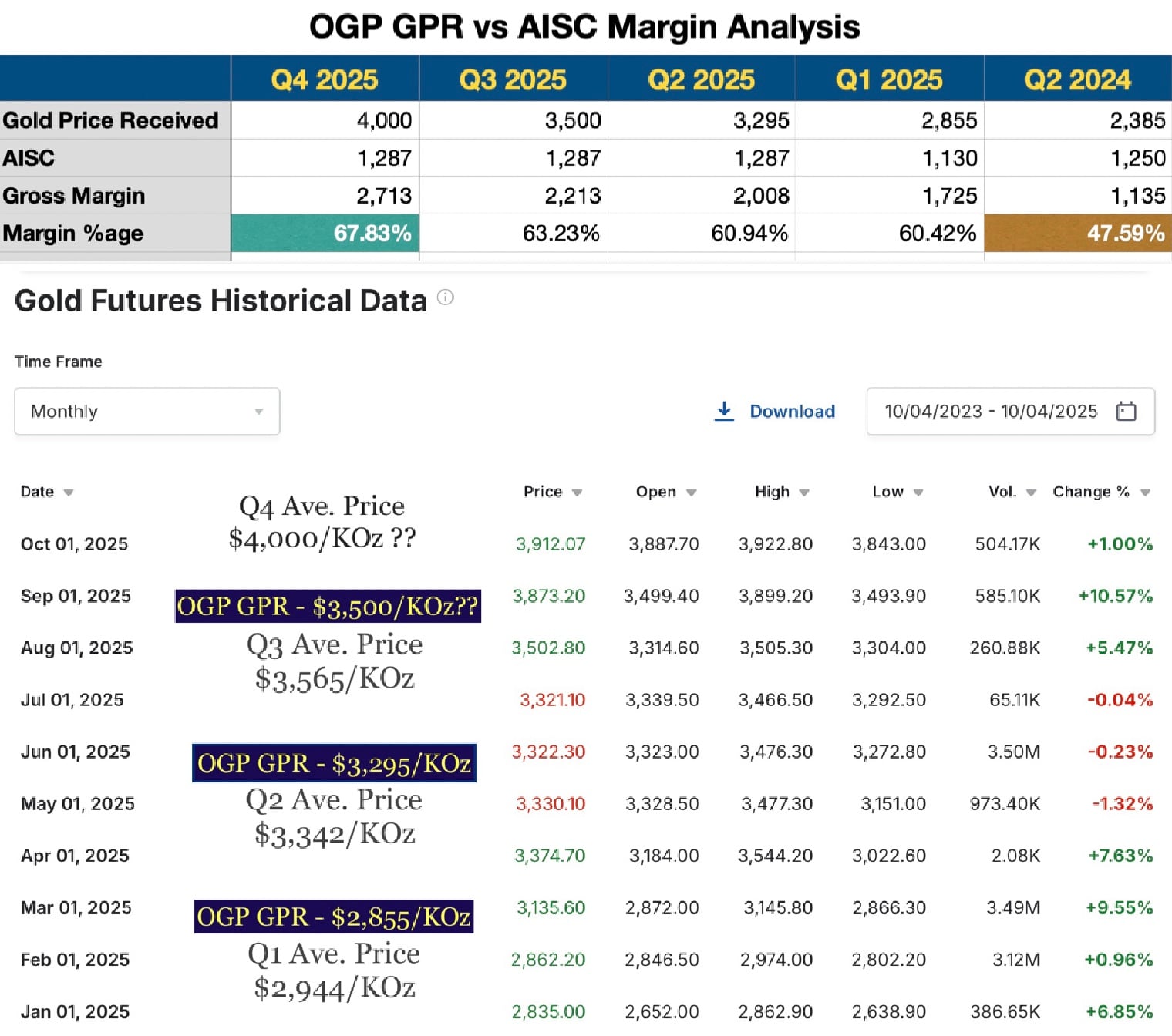The height and width of the screenshot is (1036, 1172).
Task: Click the OGP GPR - $3,295/KOz label
Action: 334,763
